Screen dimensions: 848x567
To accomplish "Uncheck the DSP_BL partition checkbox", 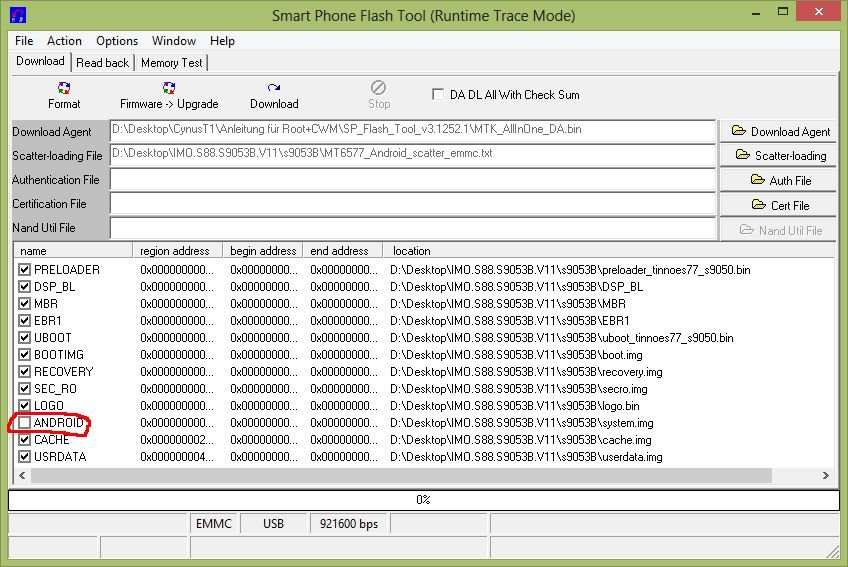I will pyautogui.click(x=24, y=287).
